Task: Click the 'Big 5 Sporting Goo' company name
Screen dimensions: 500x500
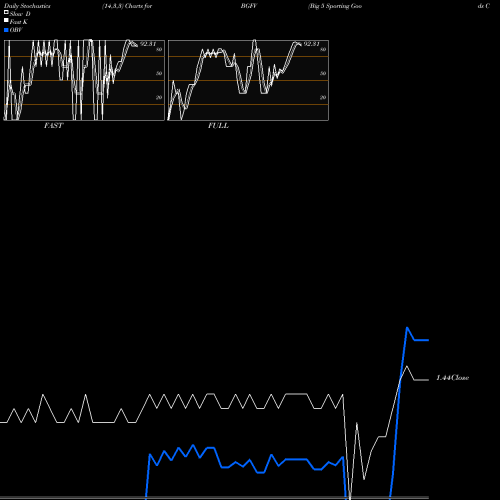Action: (335, 6)
